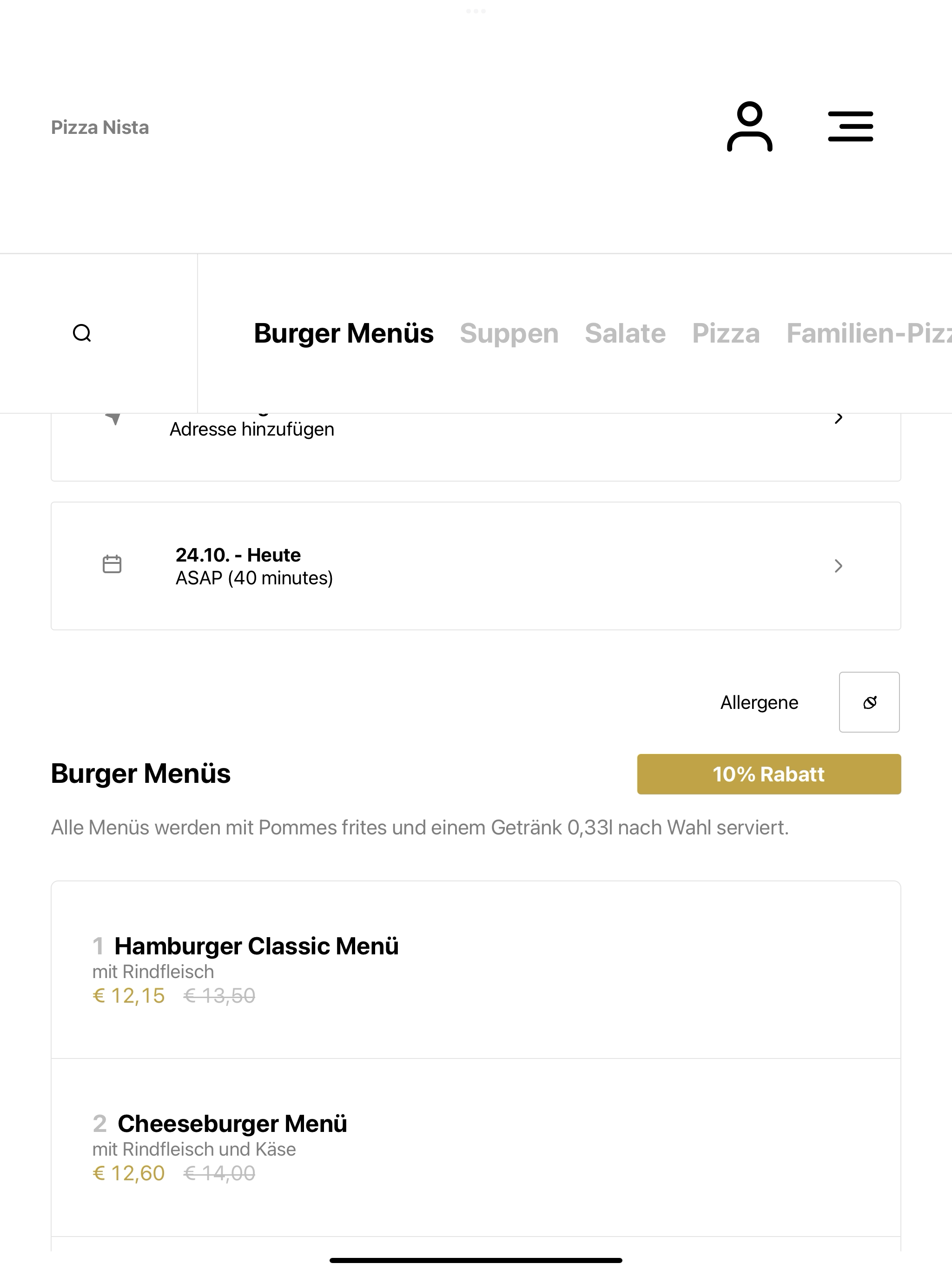The height and width of the screenshot is (1270, 952).
Task: Switch to the Suppen category tab
Action: click(509, 333)
